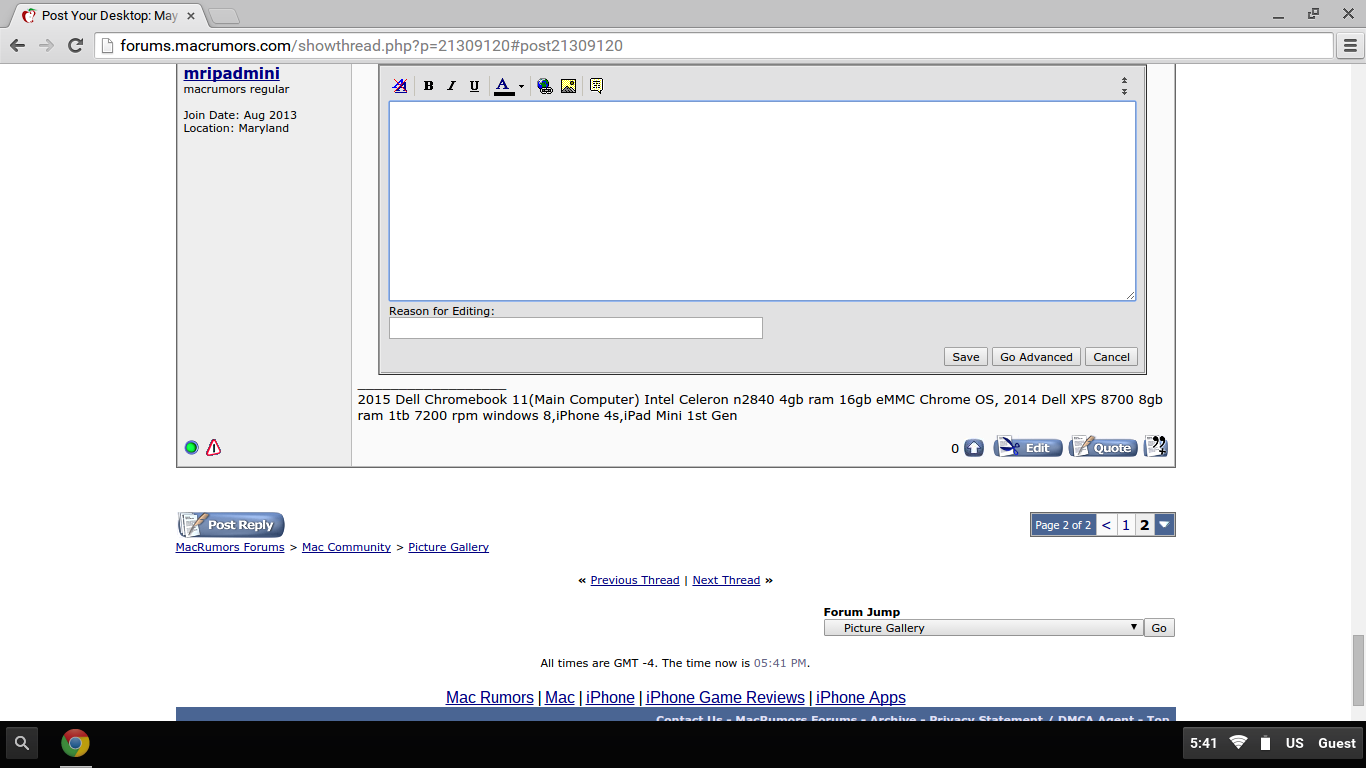The width and height of the screenshot is (1366, 768).
Task: Open the Previous Thread link
Action: tap(635, 580)
